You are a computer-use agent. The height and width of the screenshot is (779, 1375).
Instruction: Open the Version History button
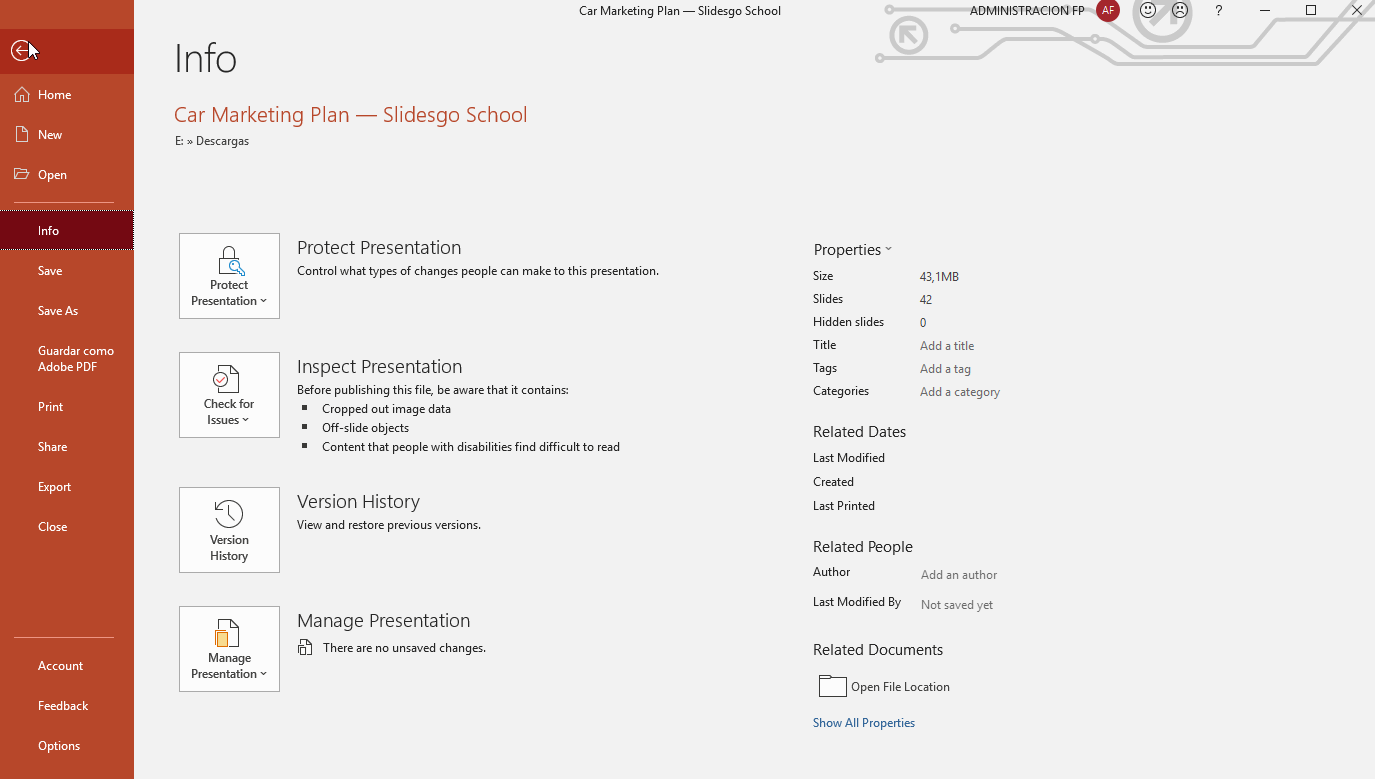229,530
